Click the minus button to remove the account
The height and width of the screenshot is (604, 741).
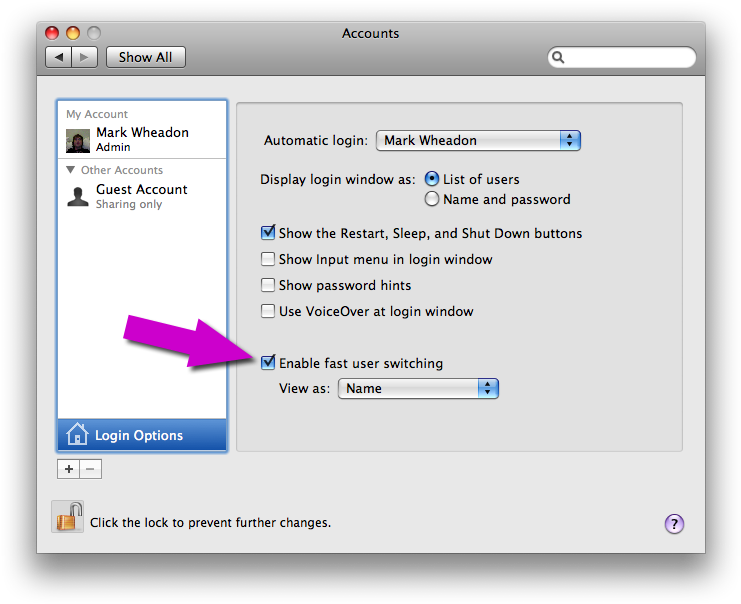91,469
